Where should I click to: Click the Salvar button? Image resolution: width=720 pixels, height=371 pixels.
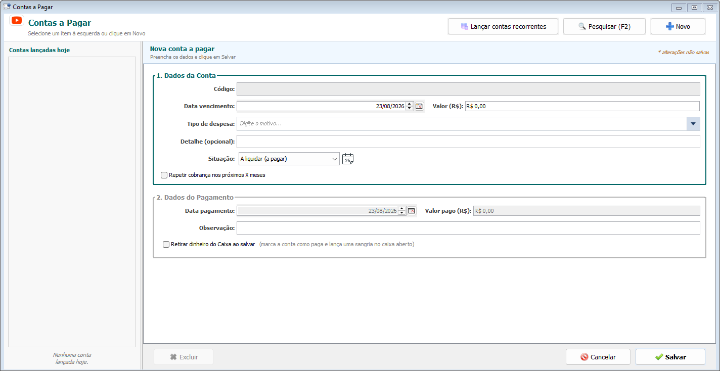(x=670, y=357)
